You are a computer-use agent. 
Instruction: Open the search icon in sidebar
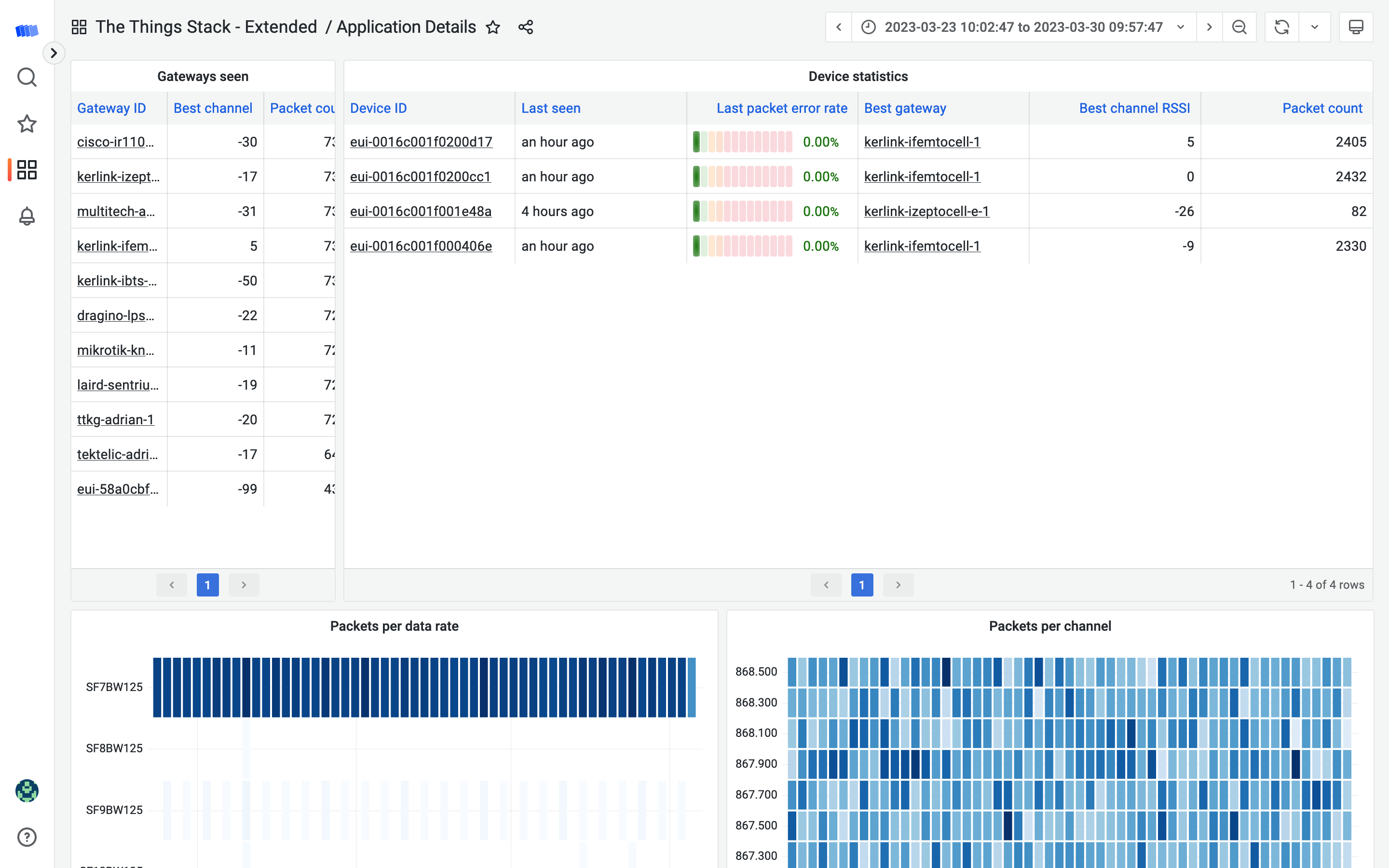27,77
